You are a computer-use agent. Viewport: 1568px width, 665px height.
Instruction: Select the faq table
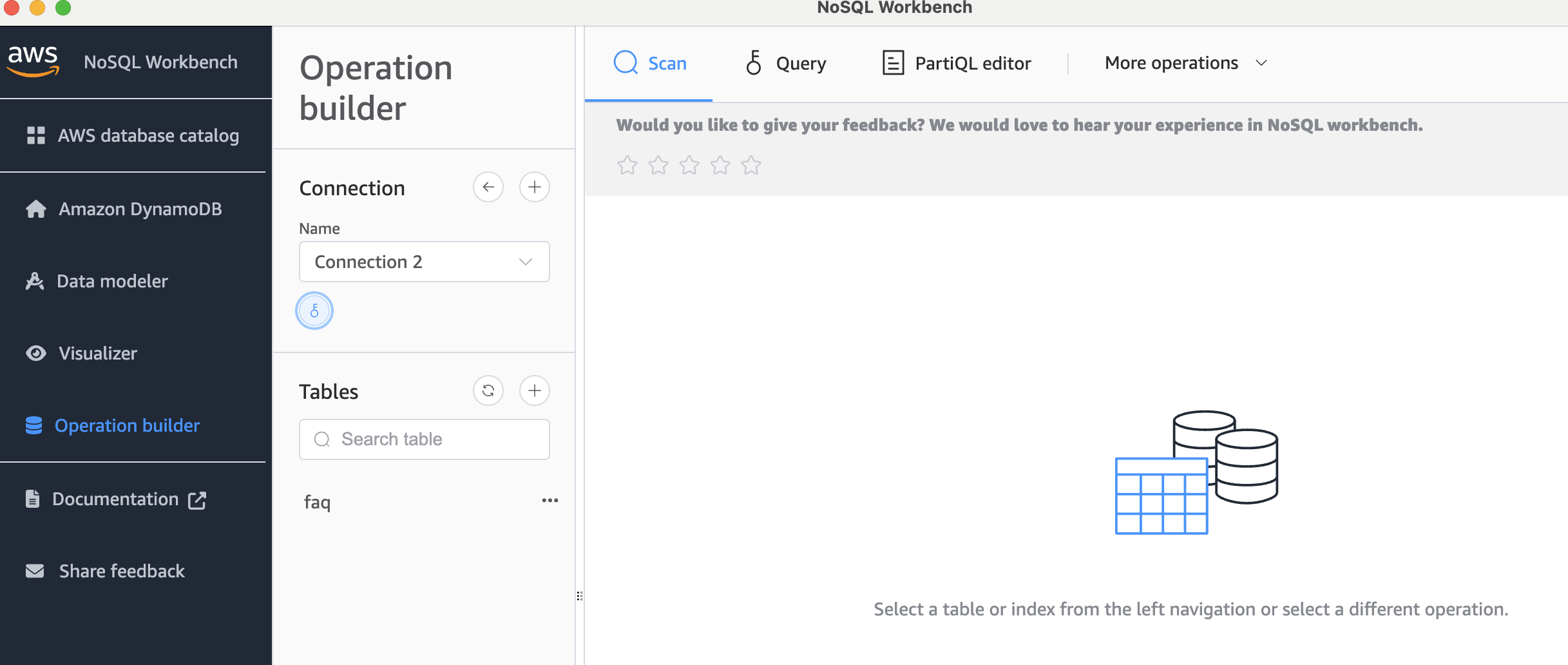(x=318, y=501)
